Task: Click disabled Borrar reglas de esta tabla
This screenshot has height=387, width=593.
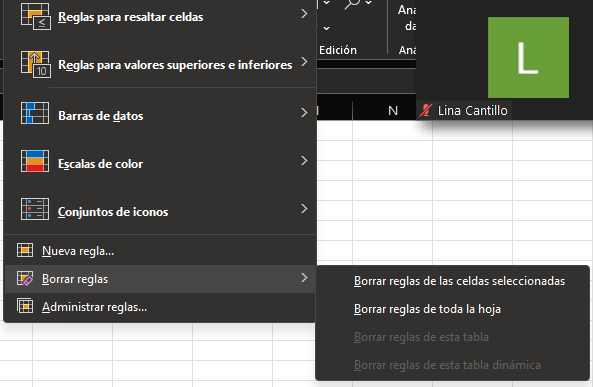Action: click(x=452, y=337)
